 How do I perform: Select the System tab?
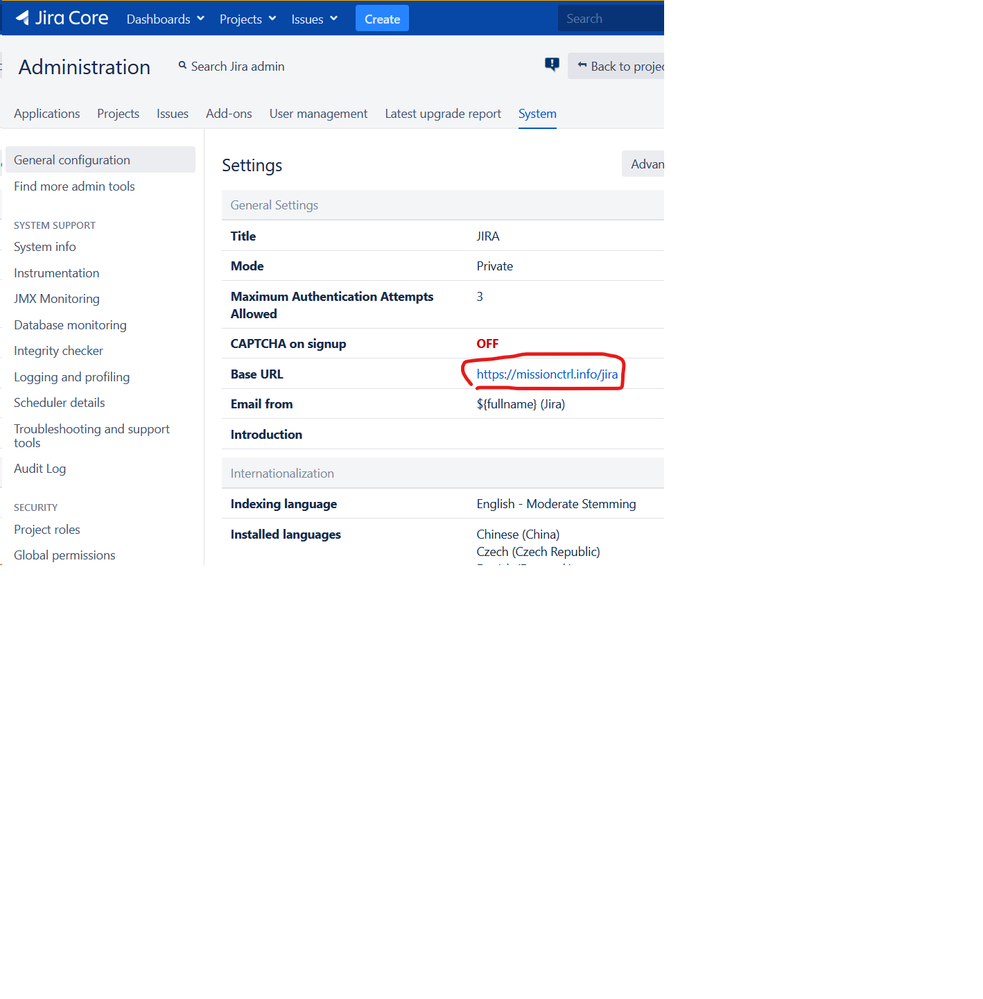click(537, 113)
